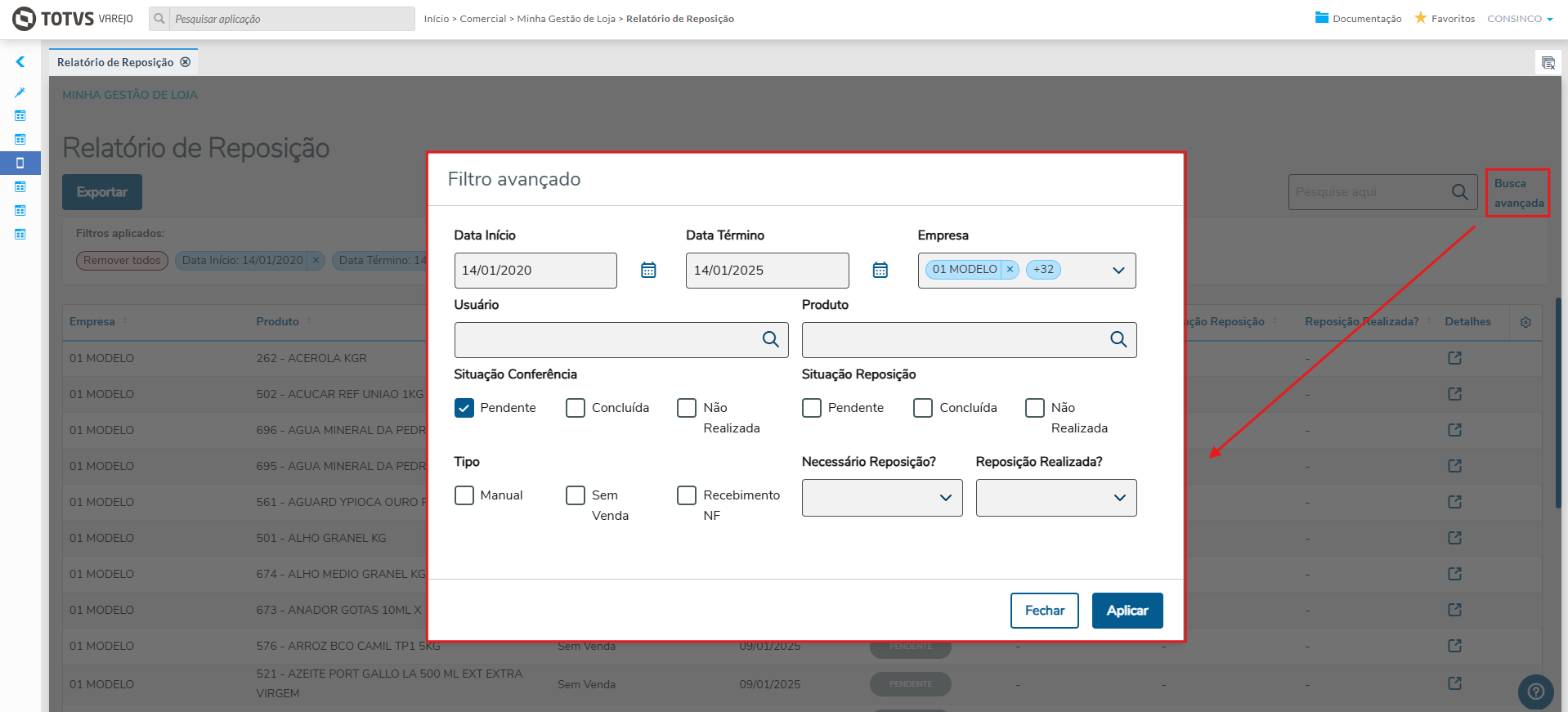Open the CONSINCO user menu

pyautogui.click(x=1519, y=19)
